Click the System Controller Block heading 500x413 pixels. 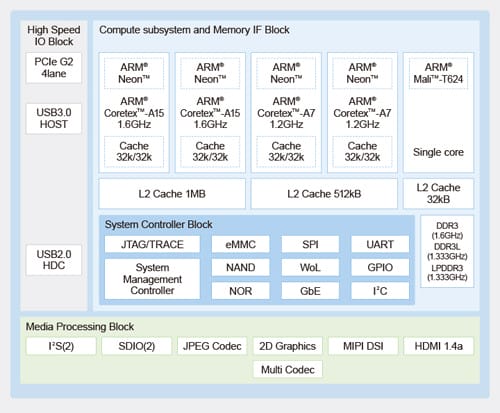click(x=158, y=224)
